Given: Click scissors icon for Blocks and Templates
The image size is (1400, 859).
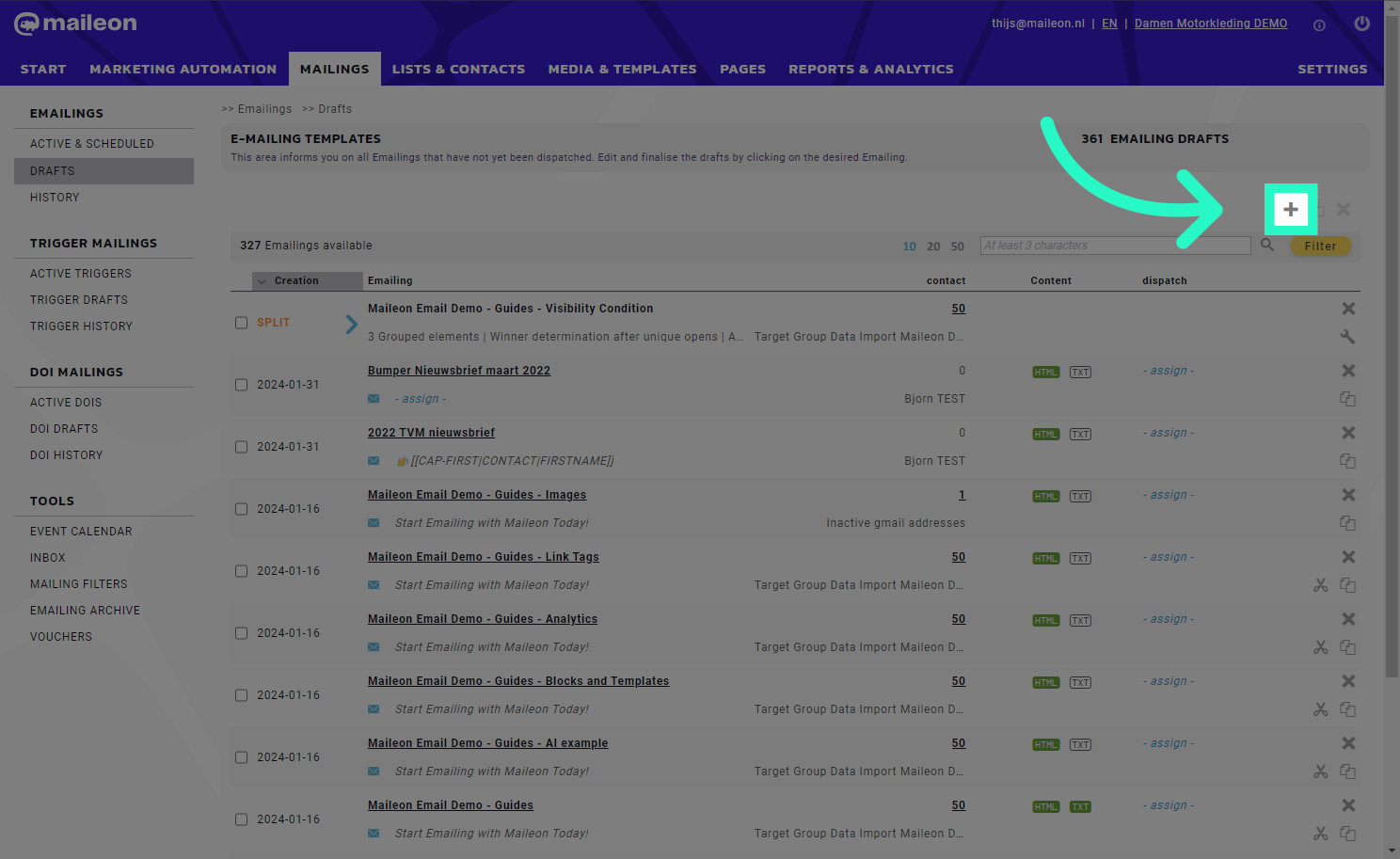Looking at the screenshot, I should point(1321,709).
